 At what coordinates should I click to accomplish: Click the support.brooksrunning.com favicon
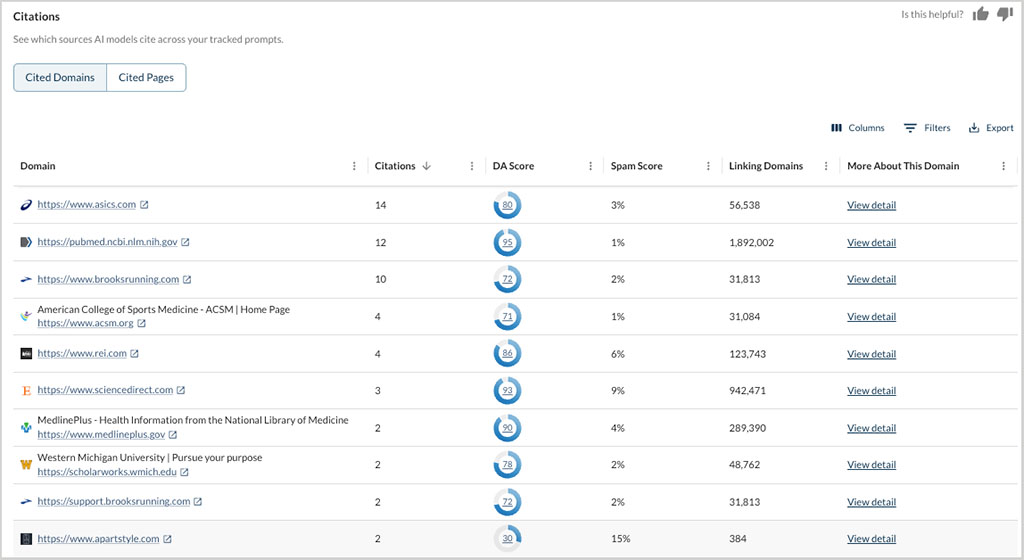[26, 502]
